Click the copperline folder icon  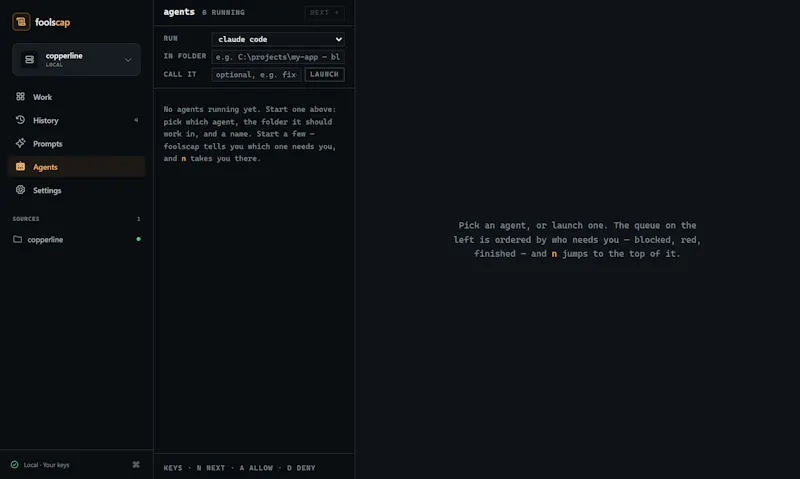pyautogui.click(x=17, y=239)
